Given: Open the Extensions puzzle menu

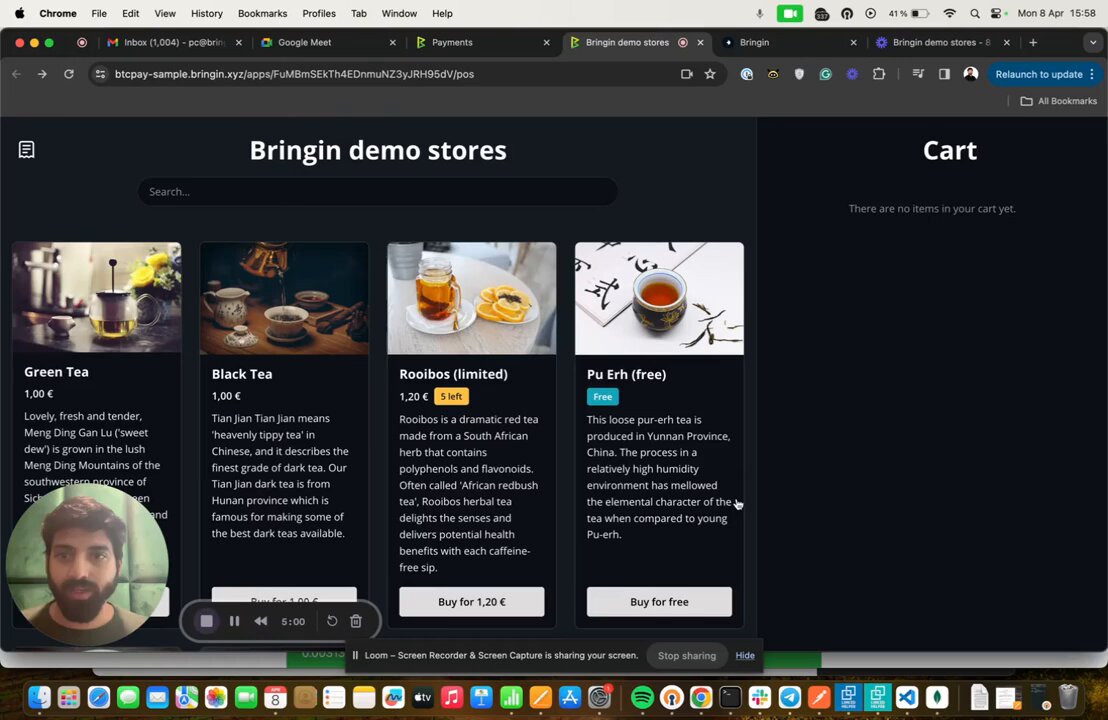Looking at the screenshot, I should 879,73.
